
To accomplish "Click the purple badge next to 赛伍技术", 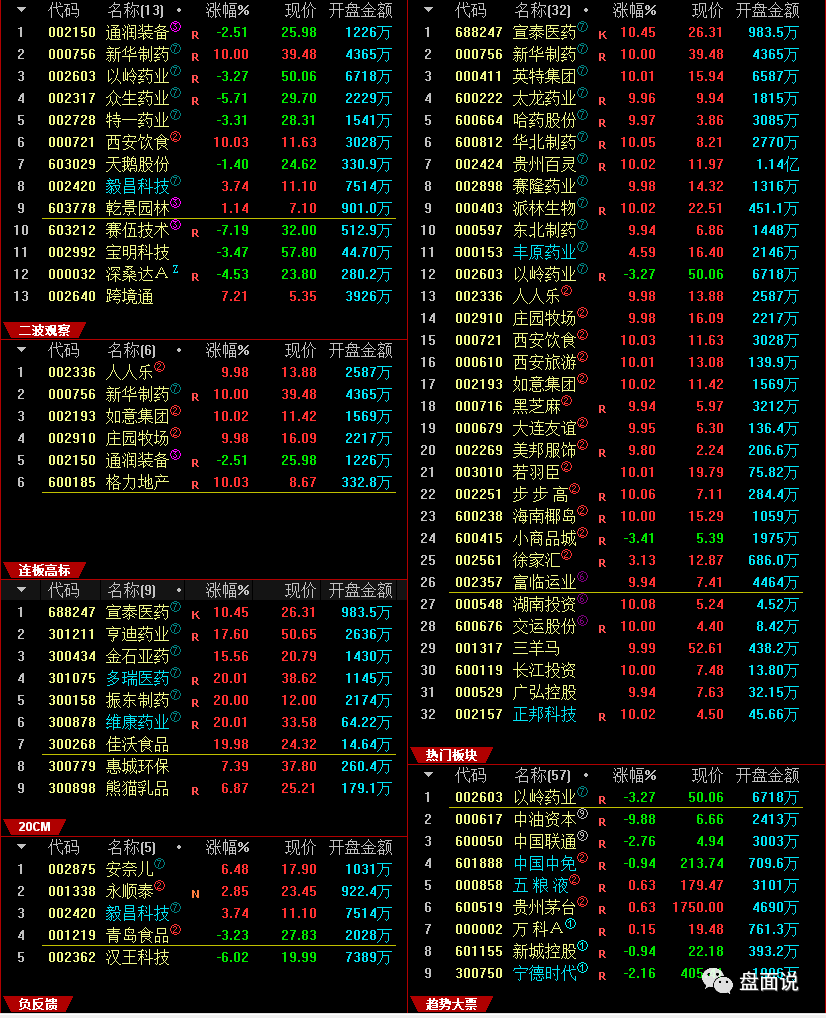I will click(x=175, y=225).
